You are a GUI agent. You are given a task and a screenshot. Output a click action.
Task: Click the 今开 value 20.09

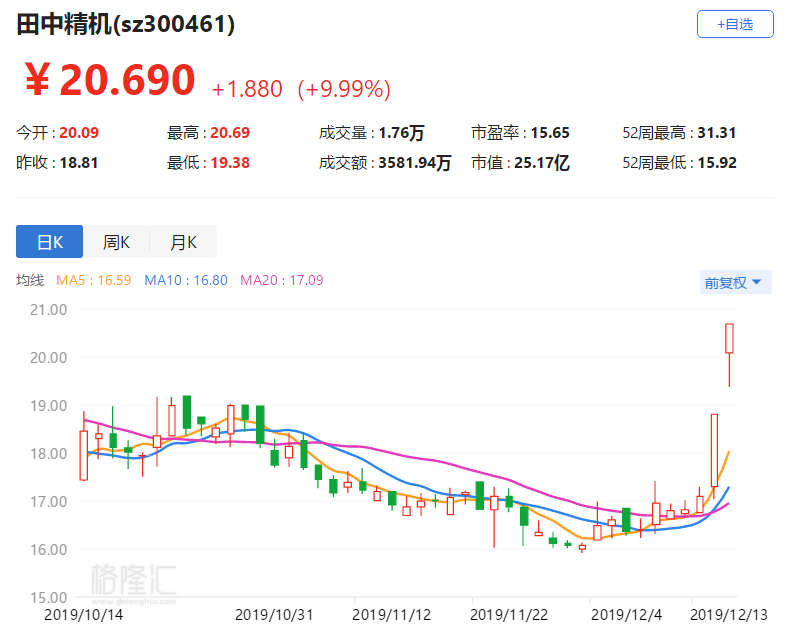79,133
